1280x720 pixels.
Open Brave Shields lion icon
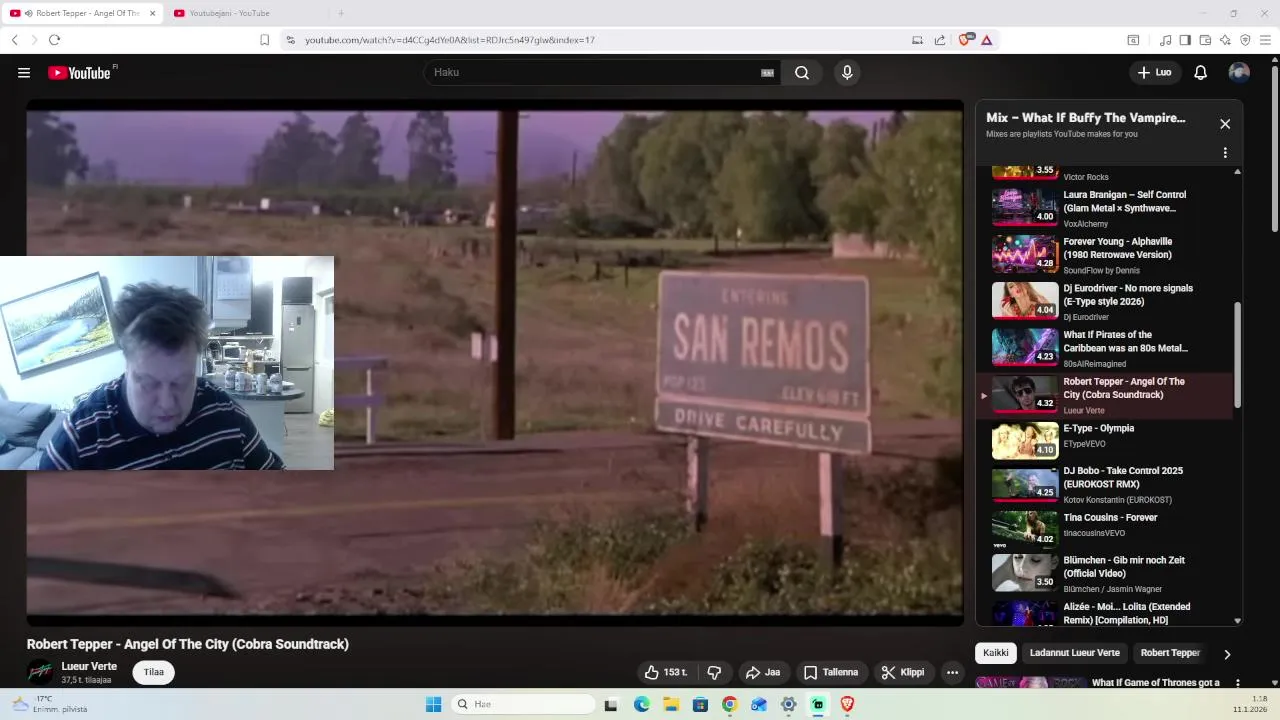click(x=965, y=40)
